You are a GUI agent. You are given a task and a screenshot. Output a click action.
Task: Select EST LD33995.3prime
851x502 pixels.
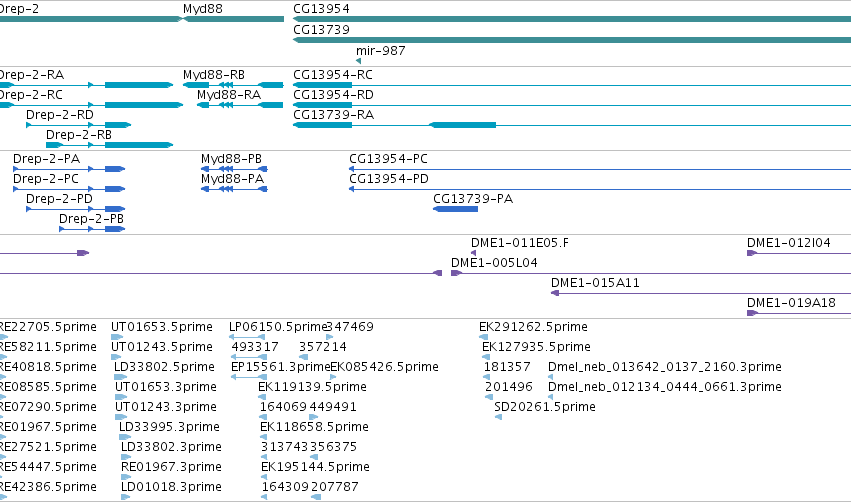coord(169,427)
